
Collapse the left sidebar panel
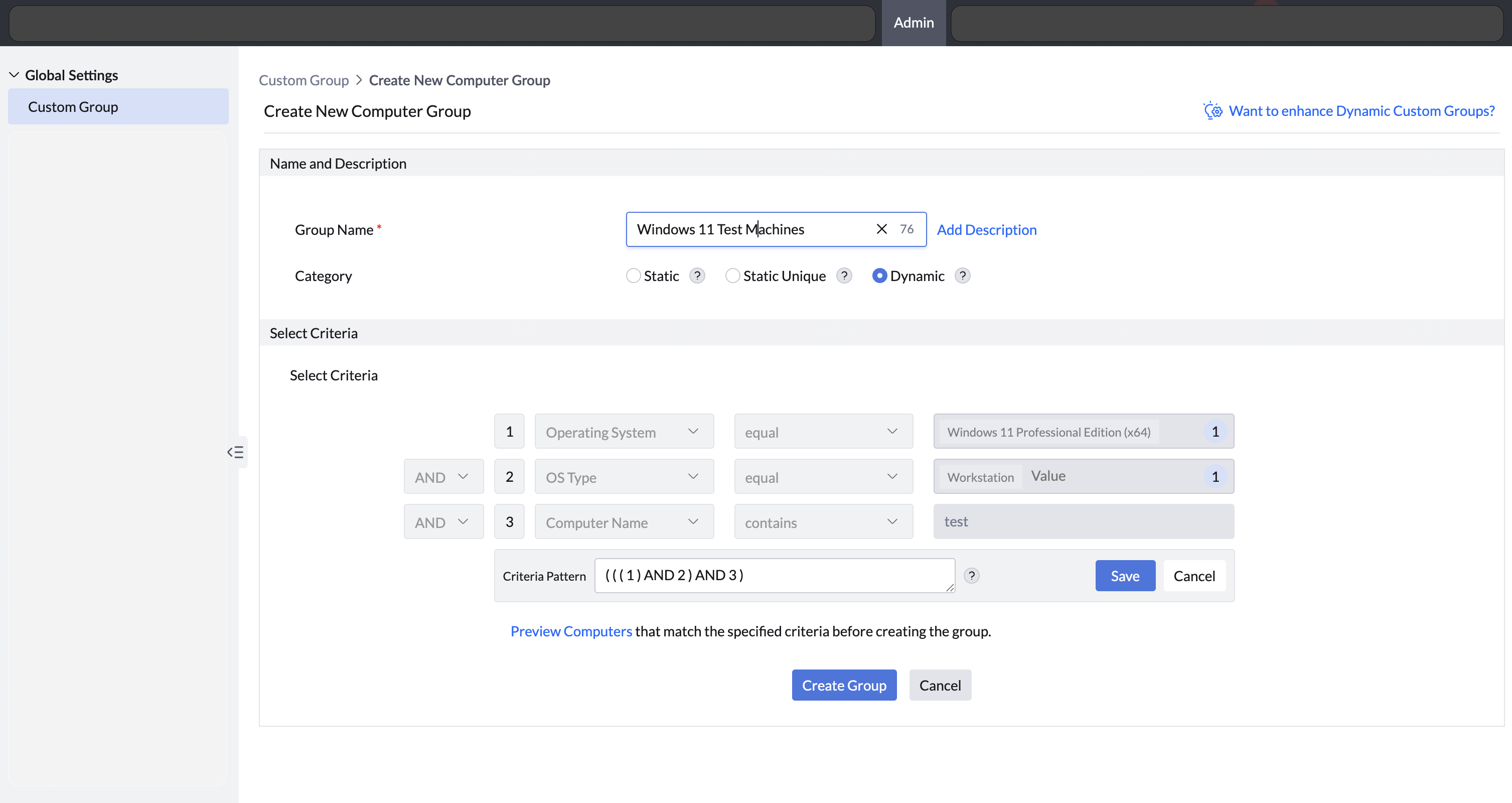click(235, 452)
